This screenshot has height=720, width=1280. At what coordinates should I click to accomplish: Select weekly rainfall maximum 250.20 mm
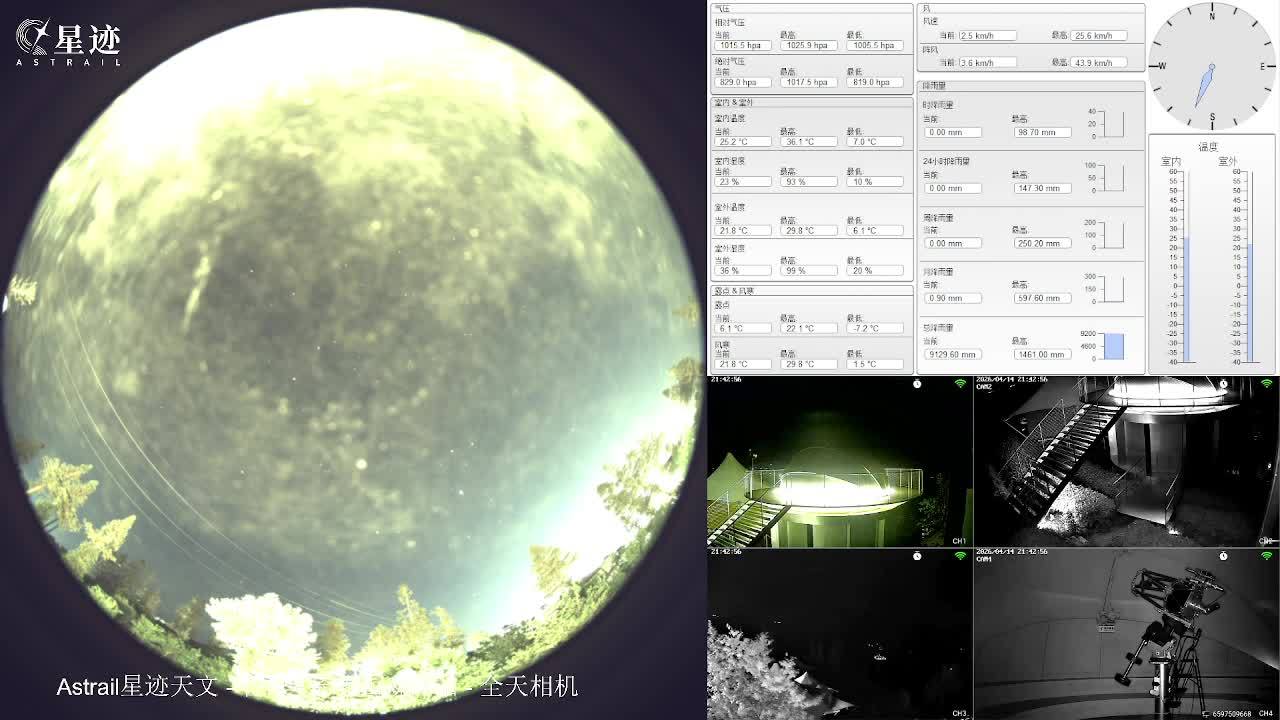tap(1041, 243)
